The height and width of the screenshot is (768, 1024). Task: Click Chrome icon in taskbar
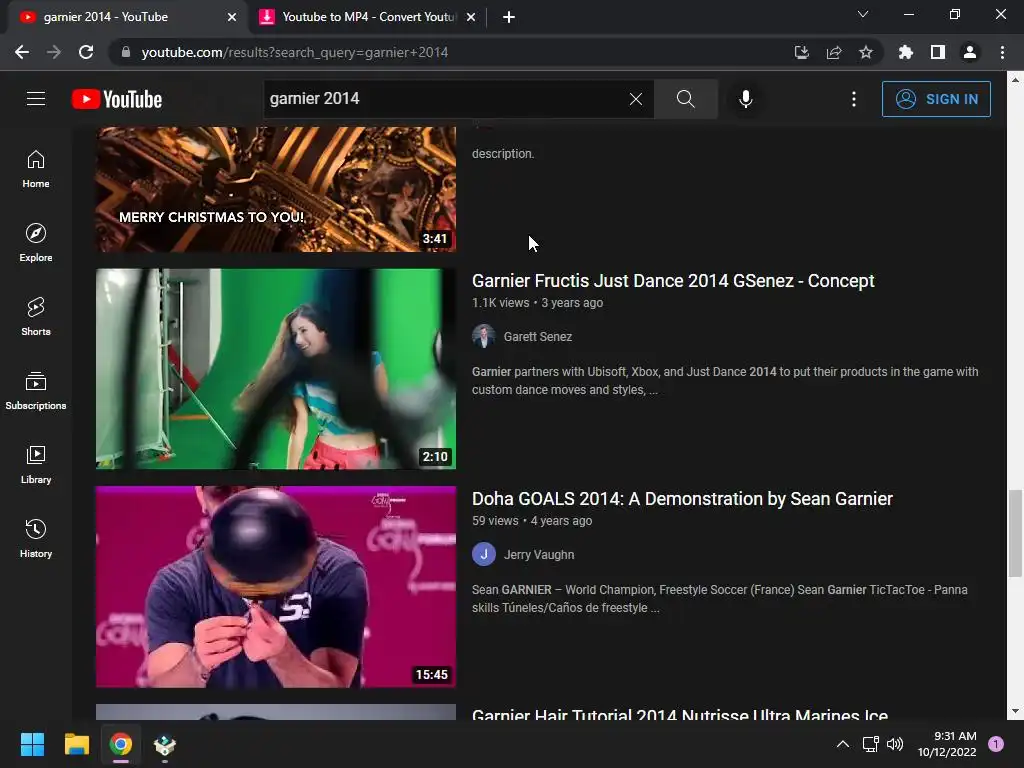coord(121,744)
